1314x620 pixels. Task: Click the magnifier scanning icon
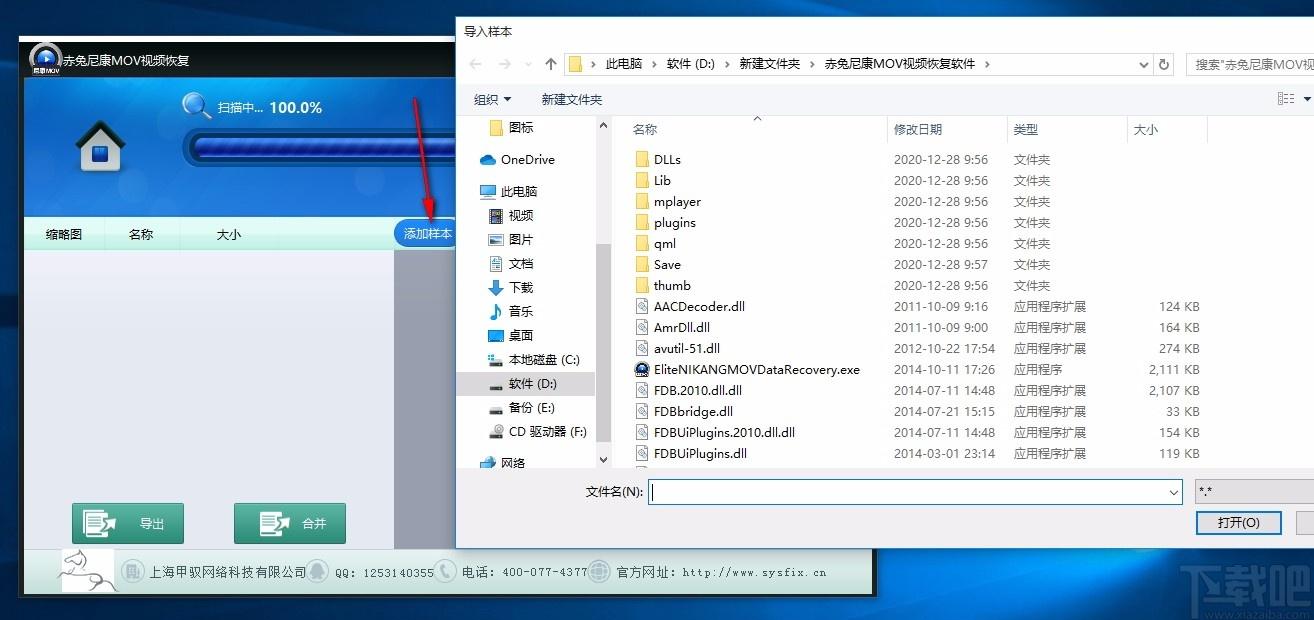196,106
